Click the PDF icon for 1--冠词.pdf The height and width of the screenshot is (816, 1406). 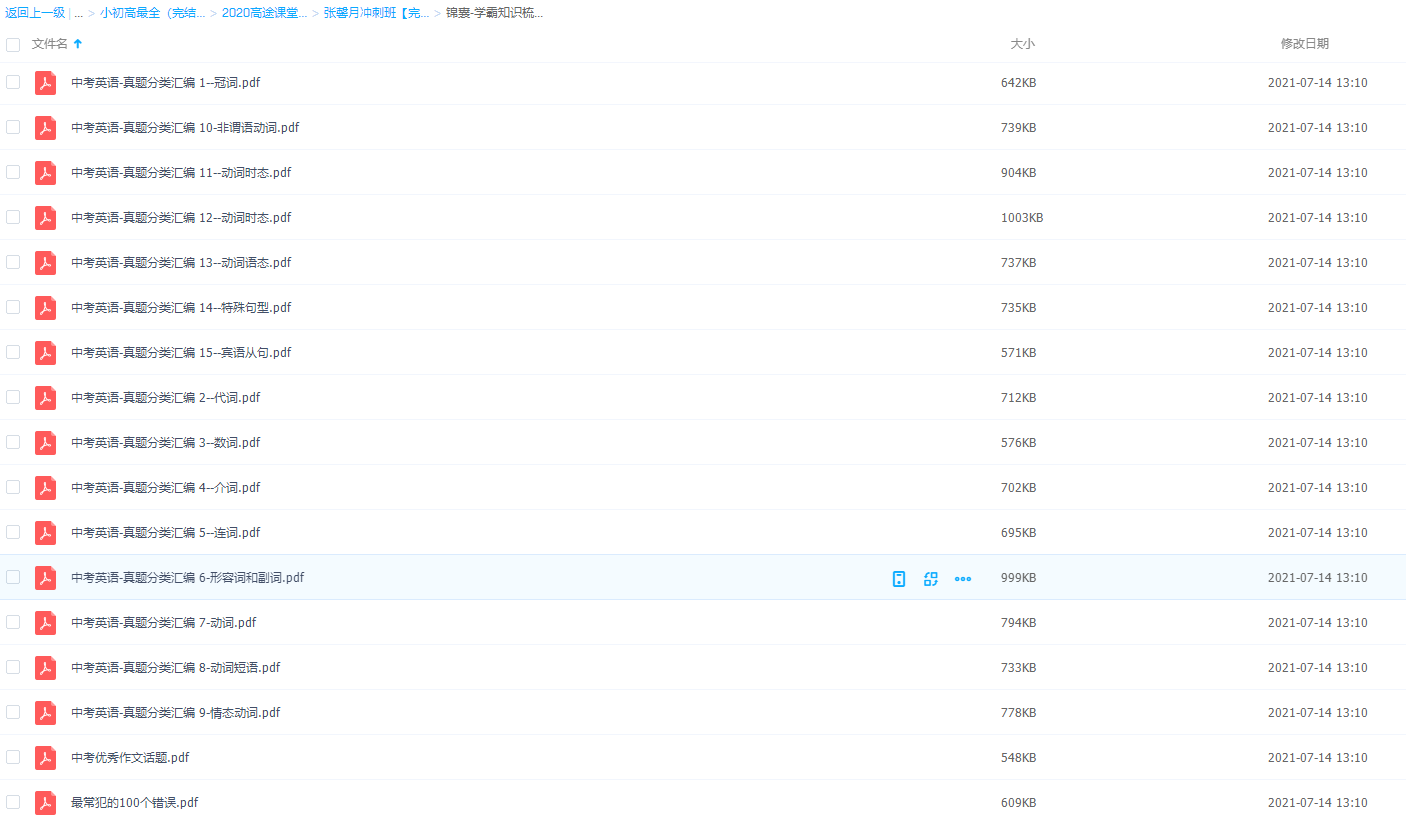(45, 83)
